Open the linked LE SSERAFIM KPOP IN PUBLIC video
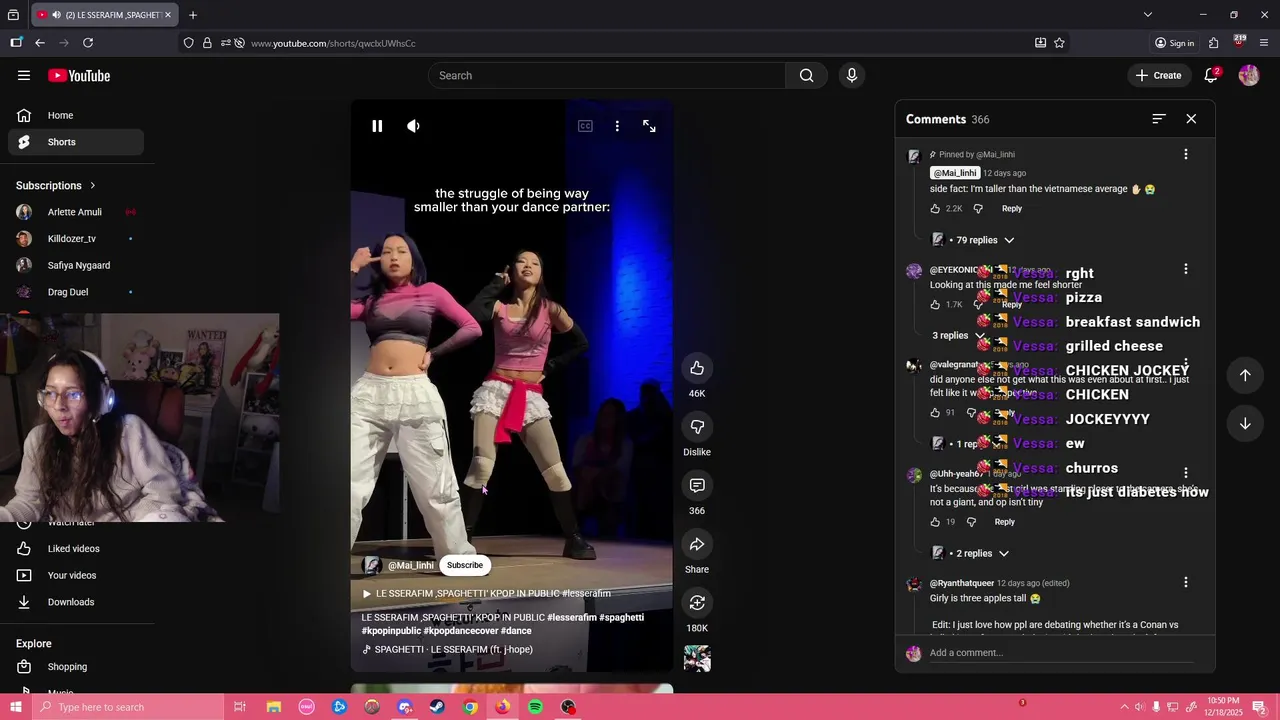Image resolution: width=1280 pixels, height=720 pixels. pos(486,594)
